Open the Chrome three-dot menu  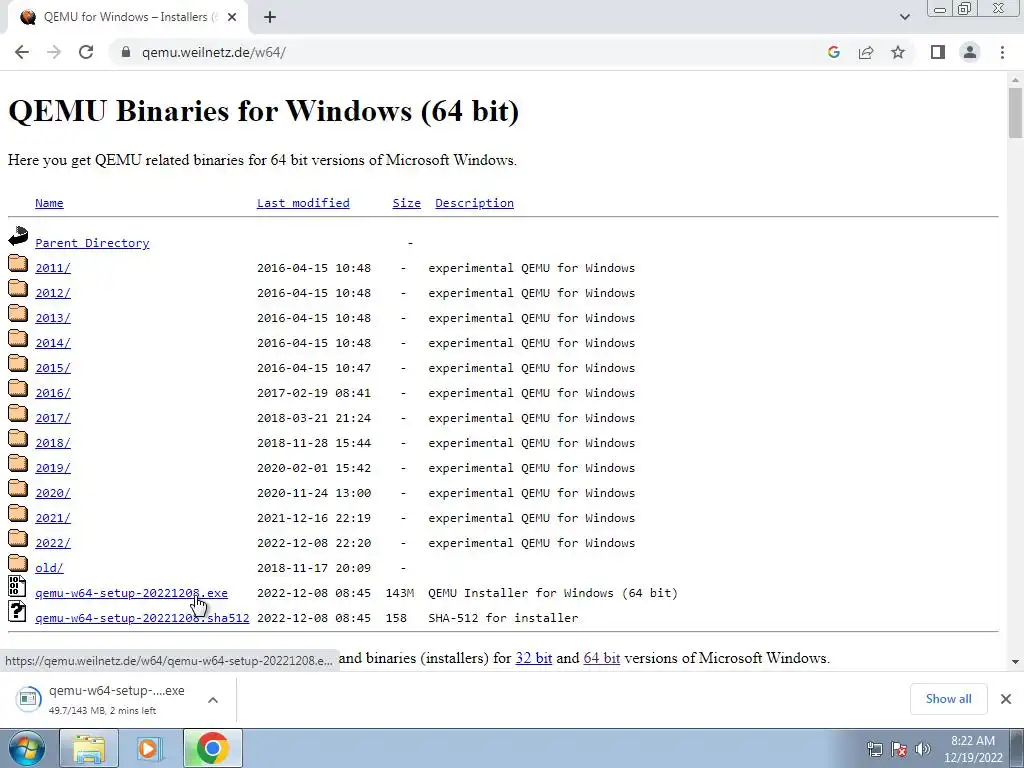click(x=1002, y=52)
